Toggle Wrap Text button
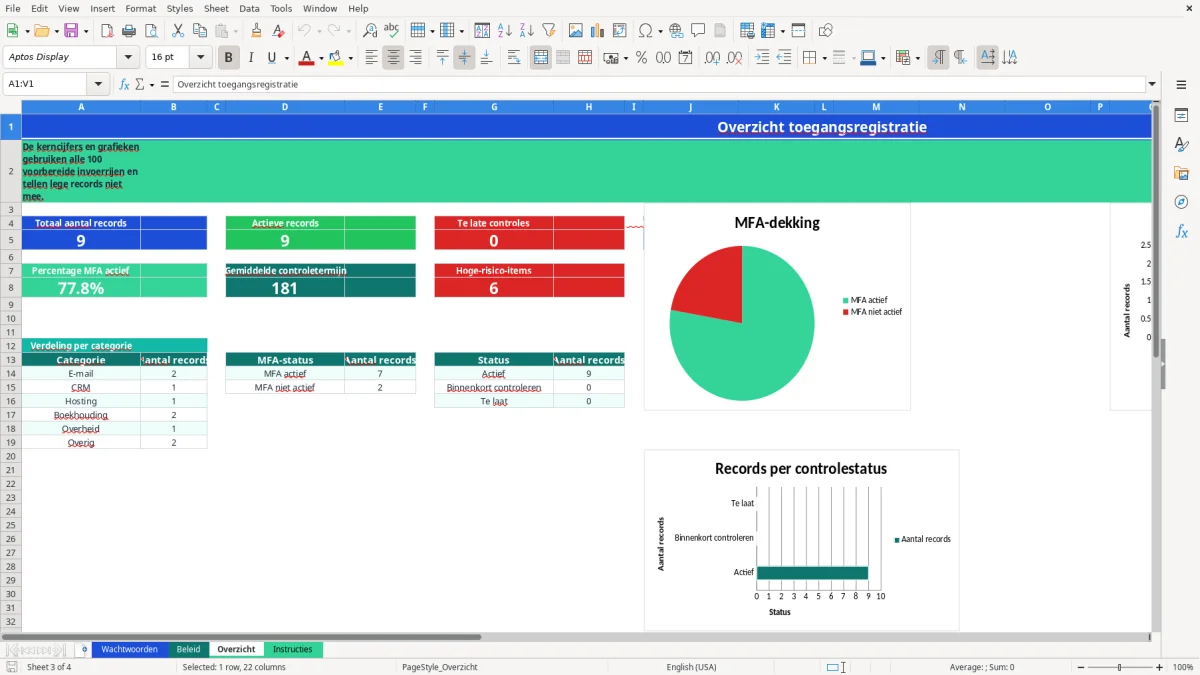This screenshot has height=675, width=1200. (514, 58)
